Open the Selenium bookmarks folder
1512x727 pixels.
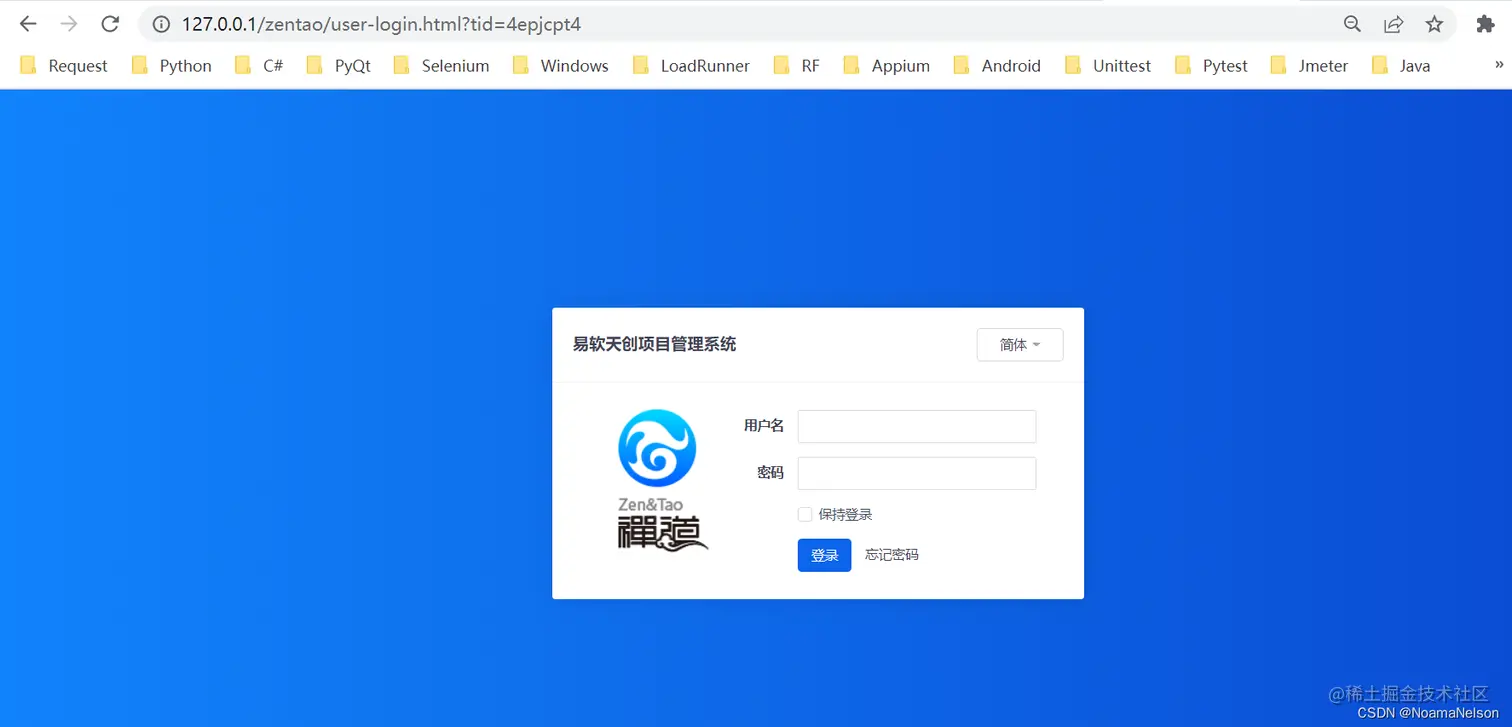coord(455,65)
